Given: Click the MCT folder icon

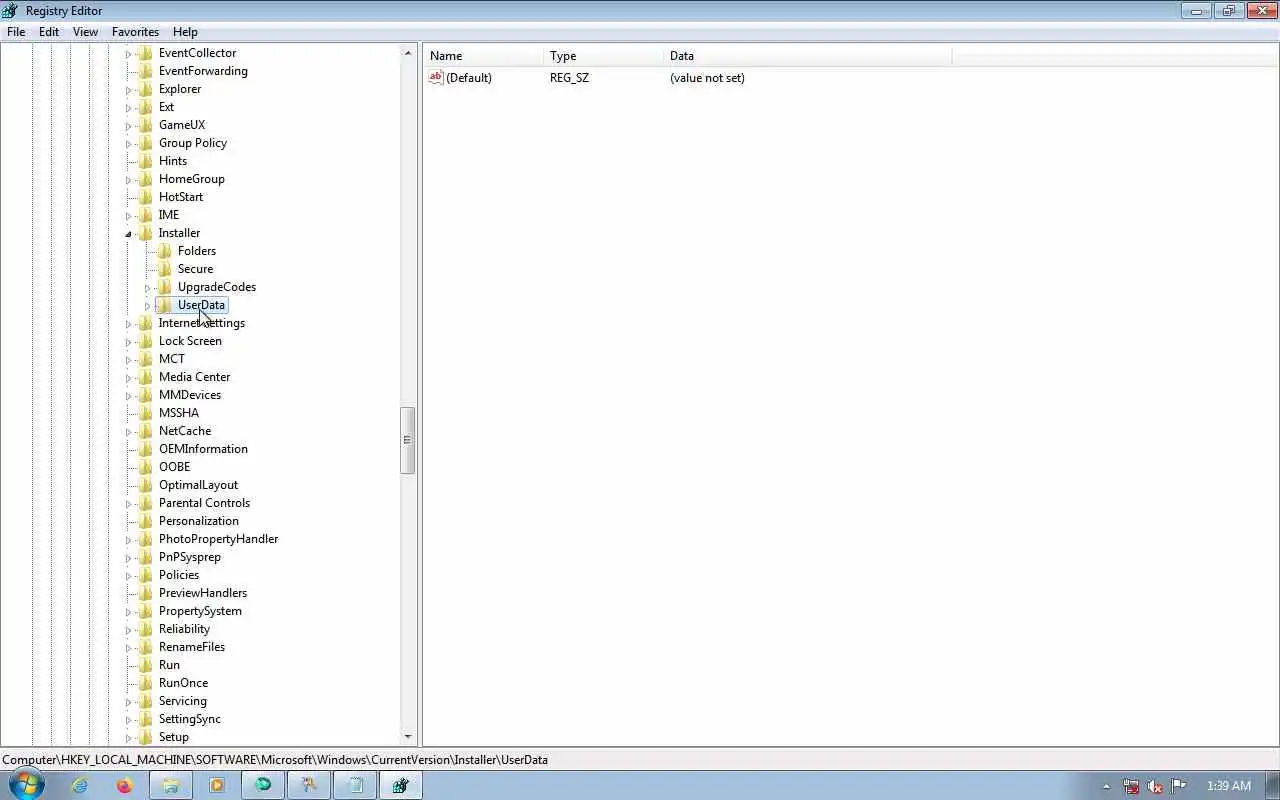Looking at the screenshot, I should [x=145, y=359].
